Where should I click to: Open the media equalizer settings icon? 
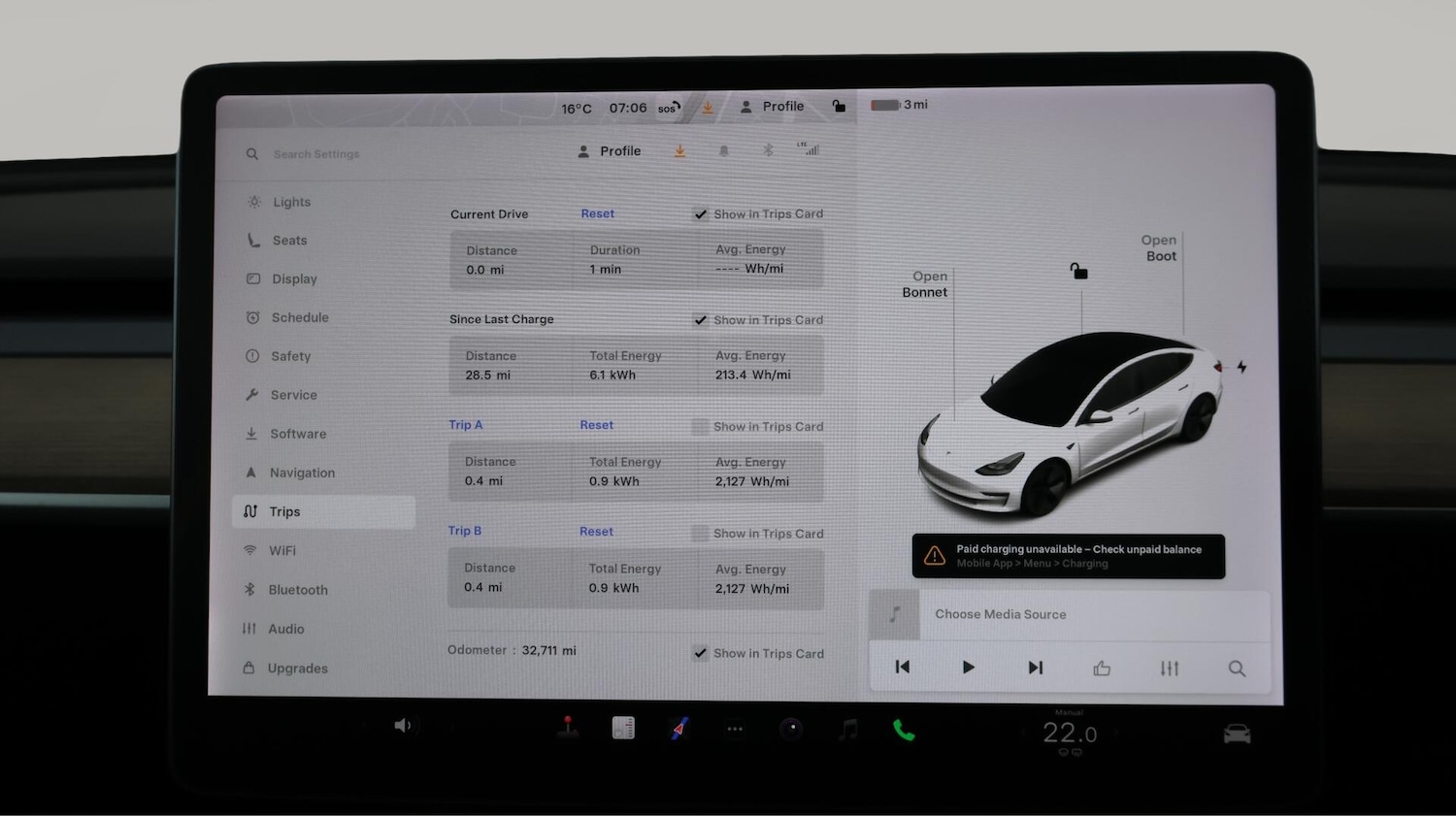[x=1170, y=669]
